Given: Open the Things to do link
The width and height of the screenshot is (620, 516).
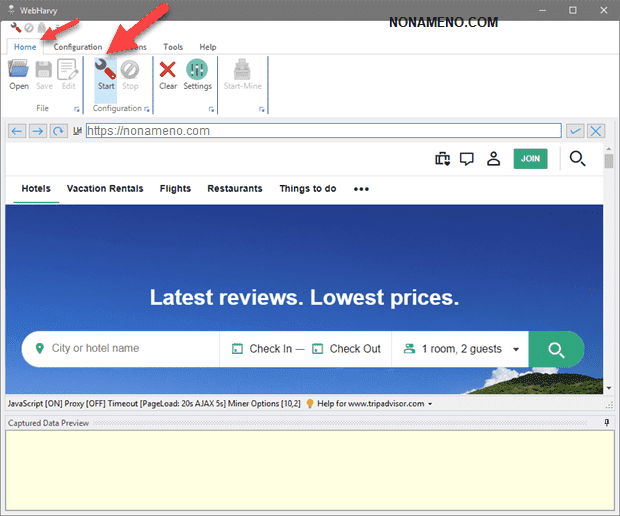Looking at the screenshot, I should [x=308, y=189].
